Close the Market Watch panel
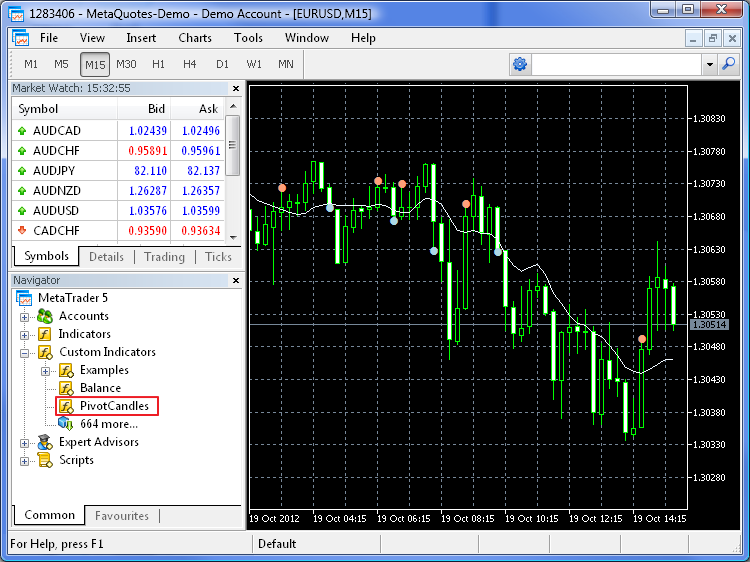 coord(236,88)
